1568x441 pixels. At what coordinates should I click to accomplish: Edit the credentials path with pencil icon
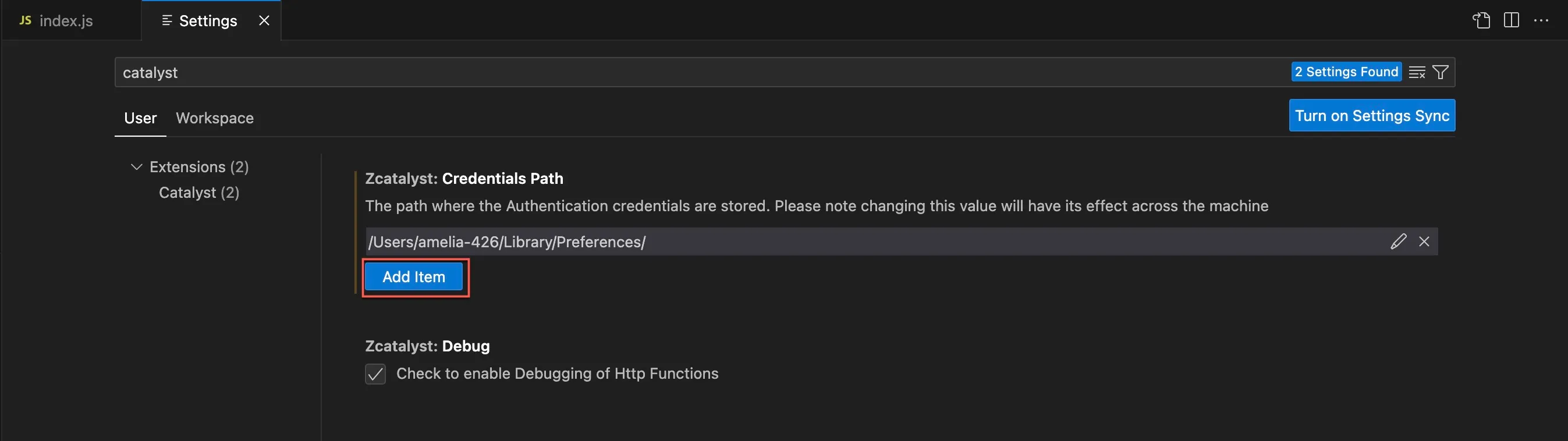coord(1398,241)
